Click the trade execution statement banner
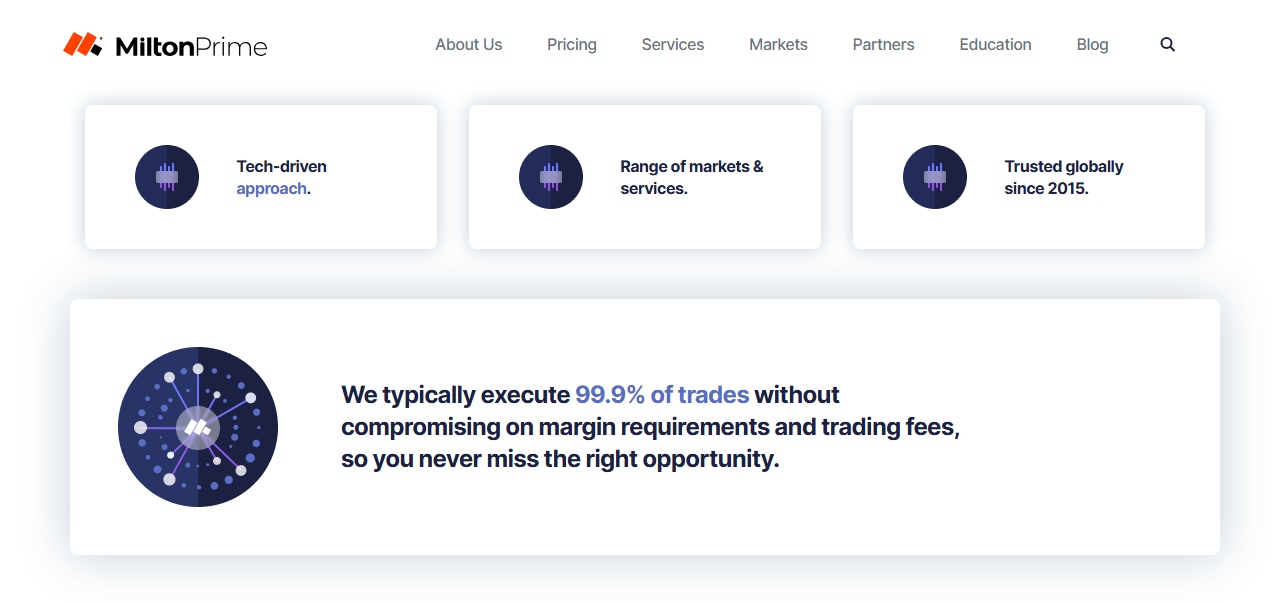This screenshot has height=604, width=1284. pos(645,427)
